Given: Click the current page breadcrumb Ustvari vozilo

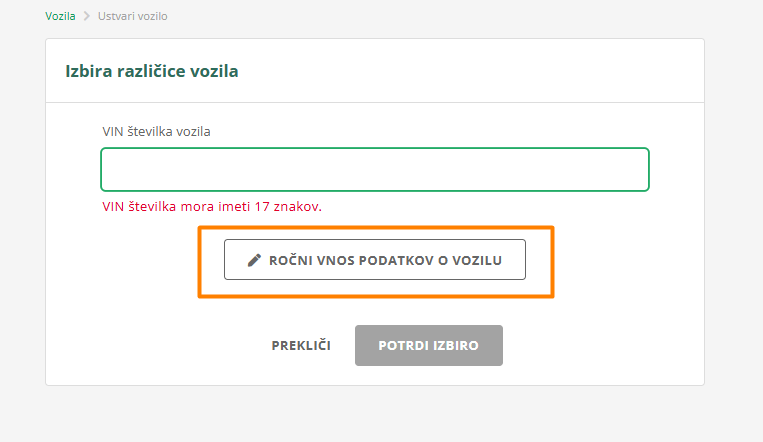Looking at the screenshot, I should (x=133, y=16).
